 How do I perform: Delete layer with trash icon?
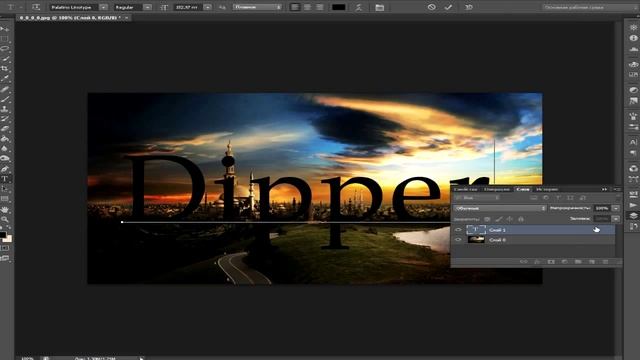click(605, 262)
